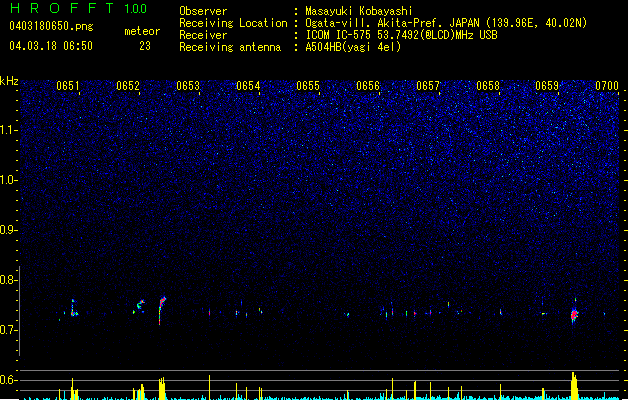
Task: Click the 0651 time marker
Action: click(68, 86)
